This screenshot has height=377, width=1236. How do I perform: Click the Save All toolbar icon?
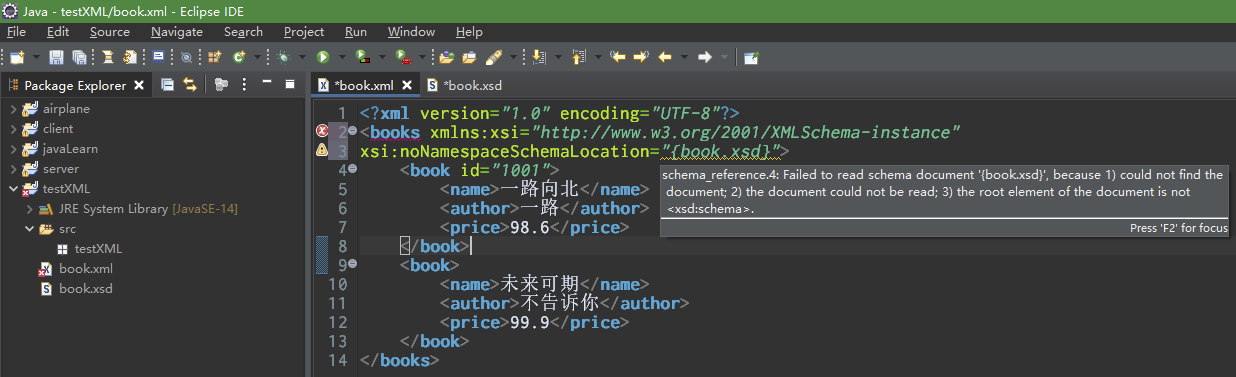[79, 57]
